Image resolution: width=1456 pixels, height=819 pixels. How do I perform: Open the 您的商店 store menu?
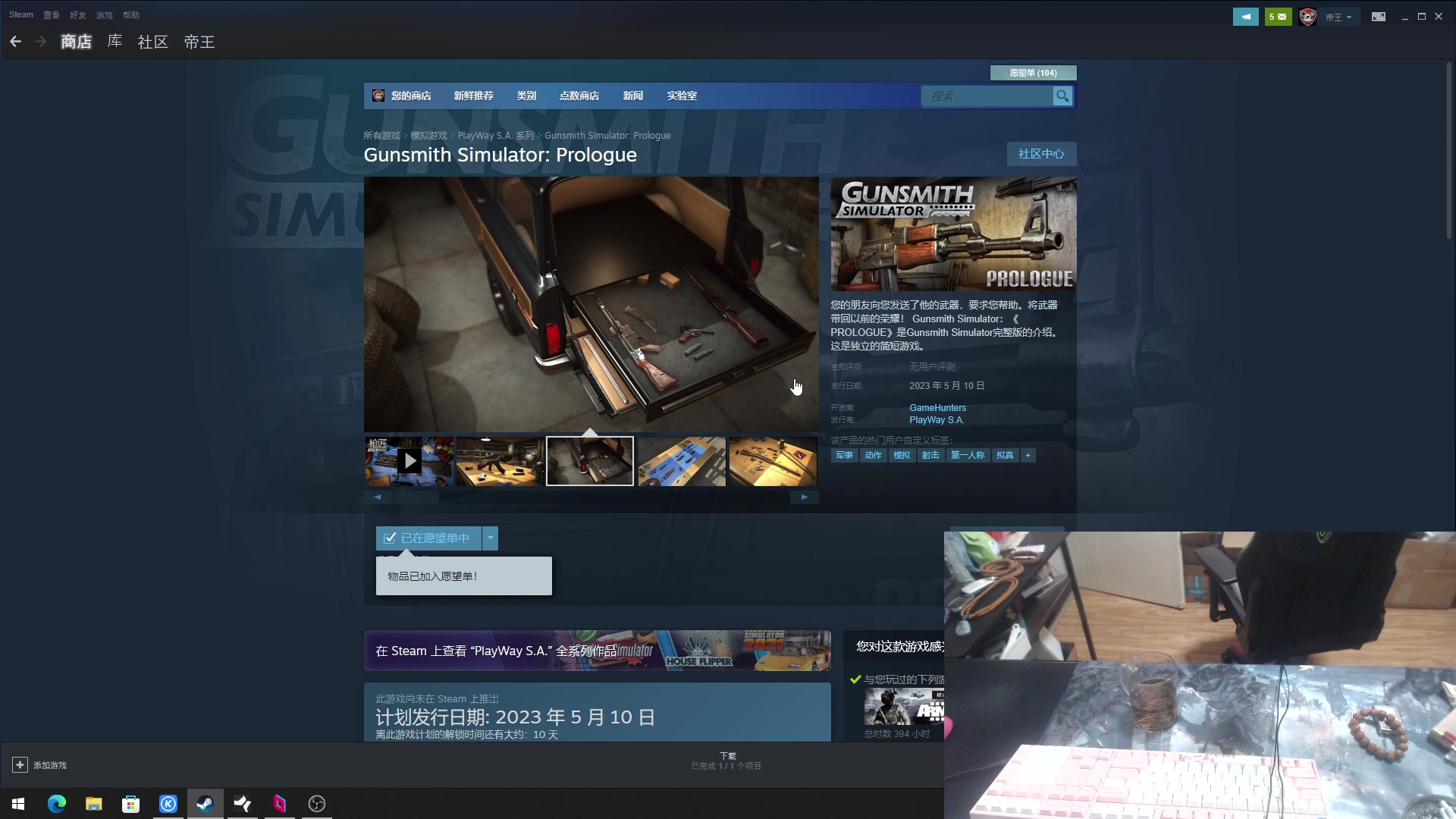click(x=411, y=96)
